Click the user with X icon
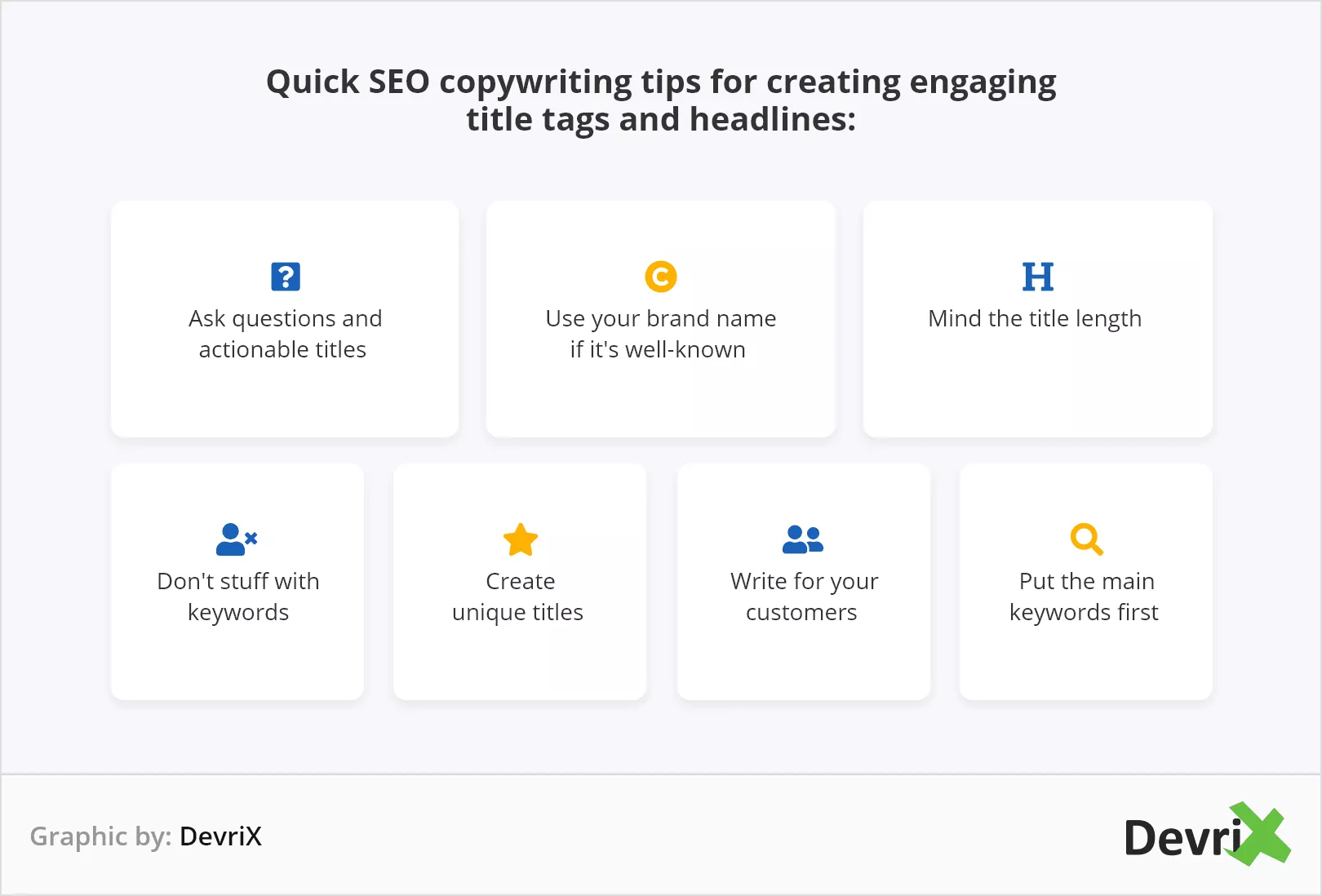The width and height of the screenshot is (1322, 896). click(x=237, y=539)
